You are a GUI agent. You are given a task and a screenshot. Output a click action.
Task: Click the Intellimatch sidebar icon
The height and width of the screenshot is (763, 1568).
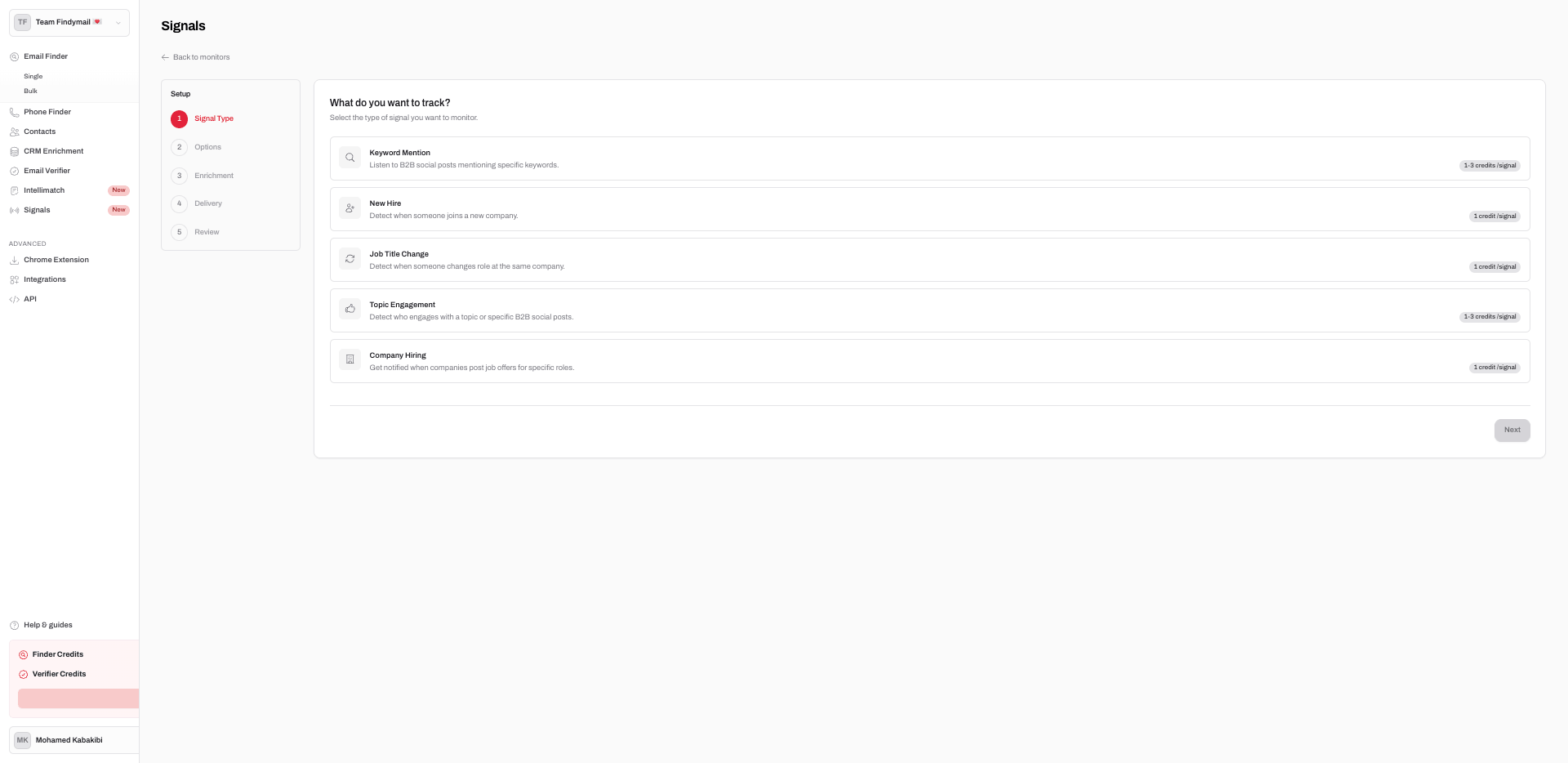14,191
